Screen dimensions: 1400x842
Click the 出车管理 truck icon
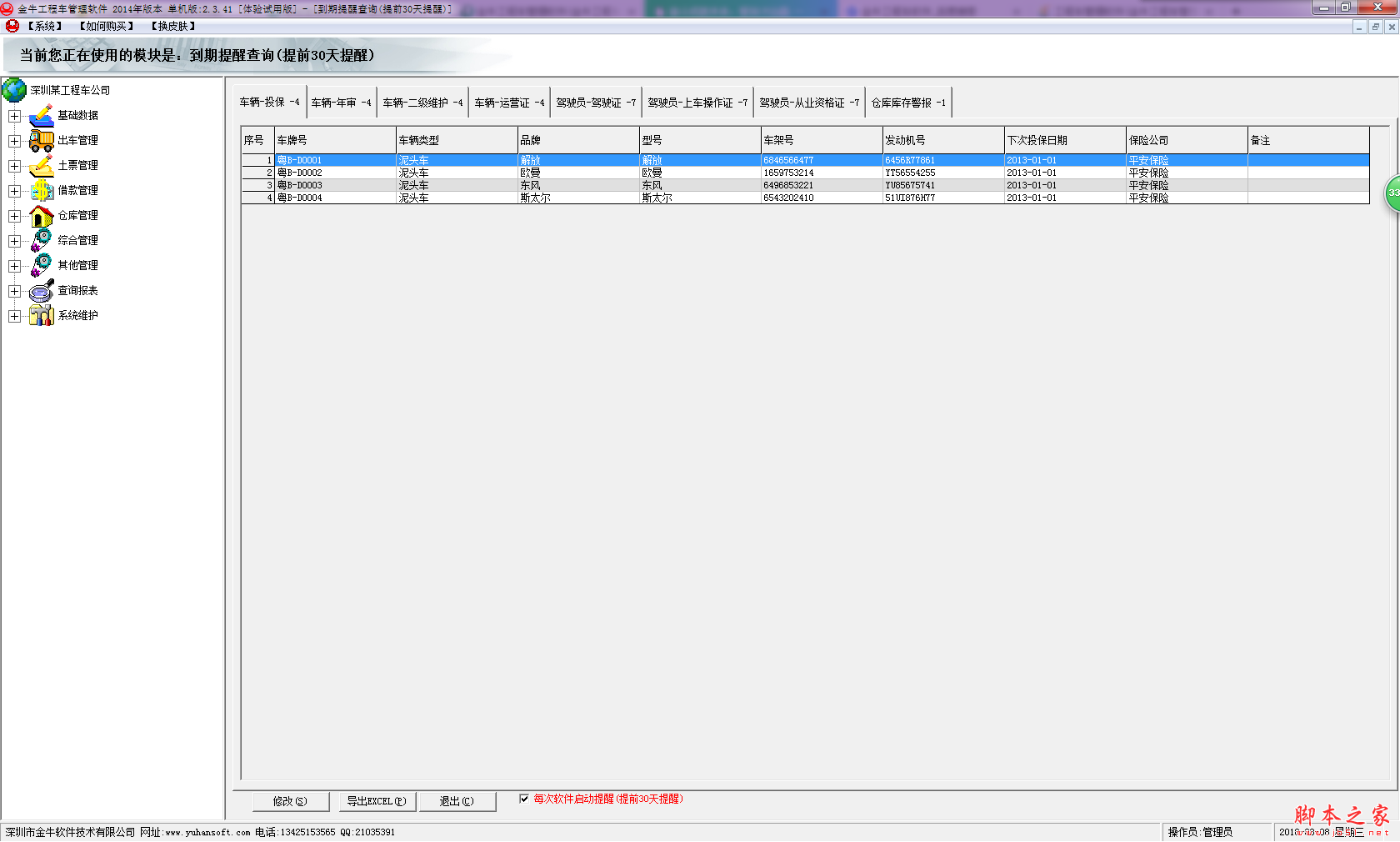[41, 141]
